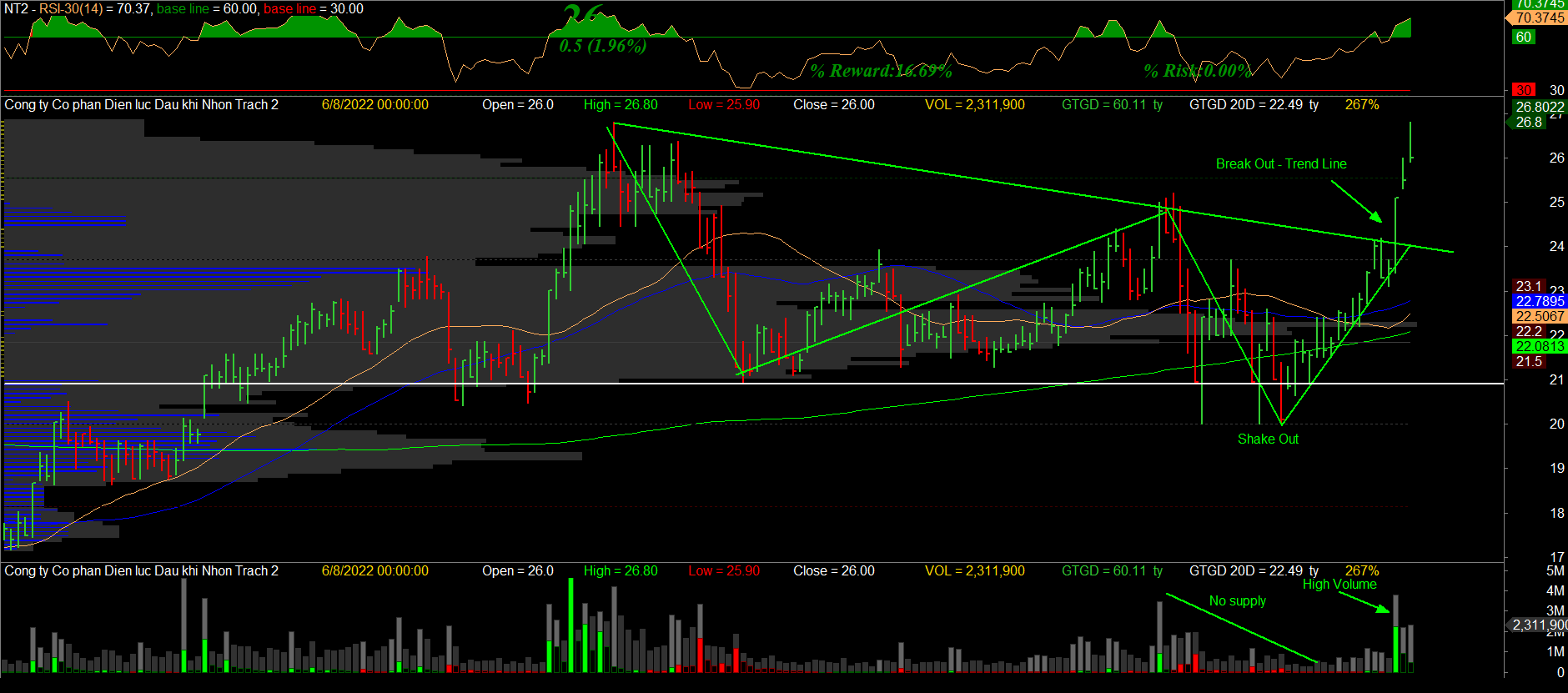Select the blue 22.7895 moving average label
The image size is (1568, 693).
(1540, 301)
